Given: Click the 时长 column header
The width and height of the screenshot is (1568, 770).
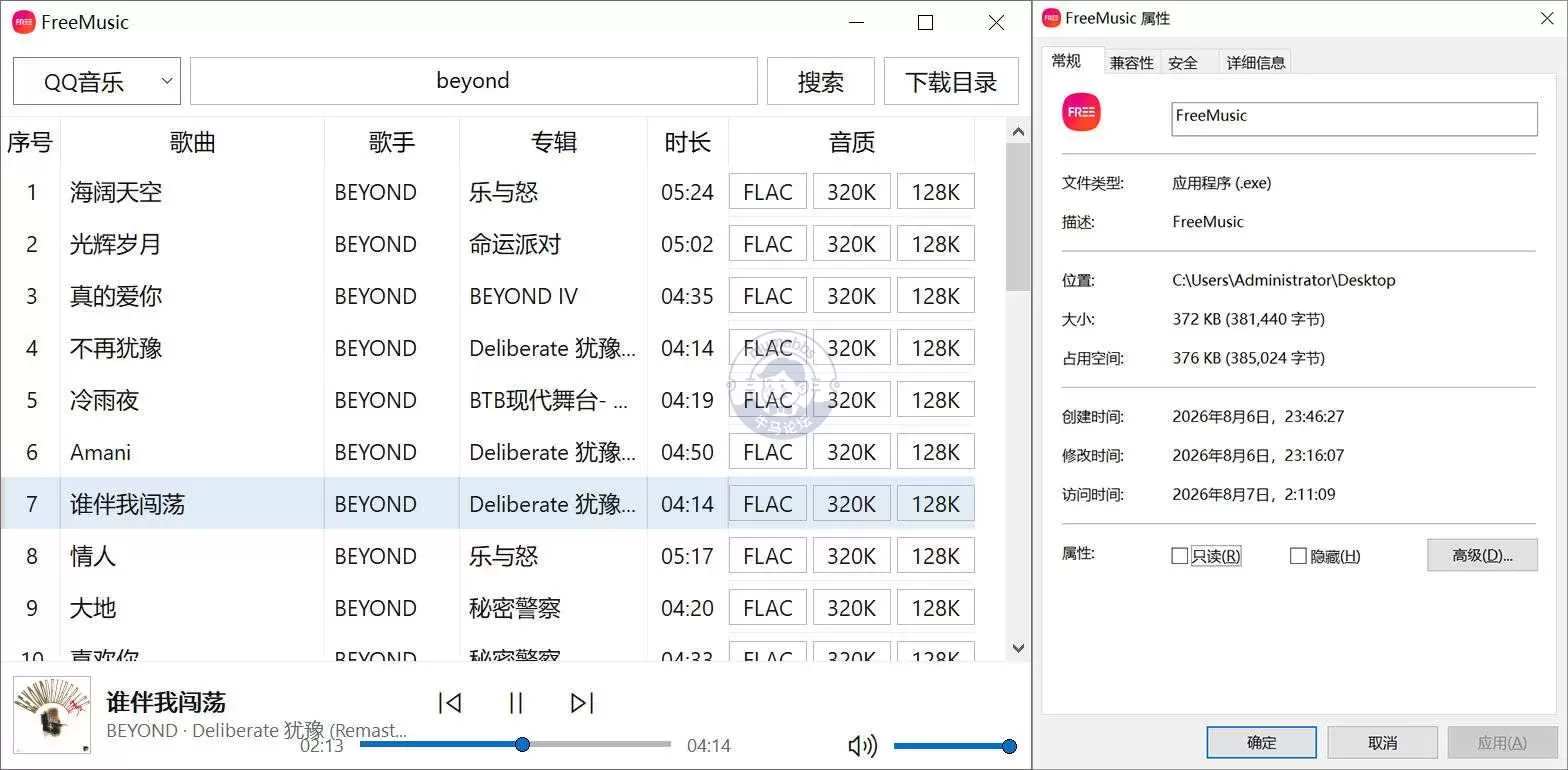Looking at the screenshot, I should pyautogui.click(x=688, y=142).
